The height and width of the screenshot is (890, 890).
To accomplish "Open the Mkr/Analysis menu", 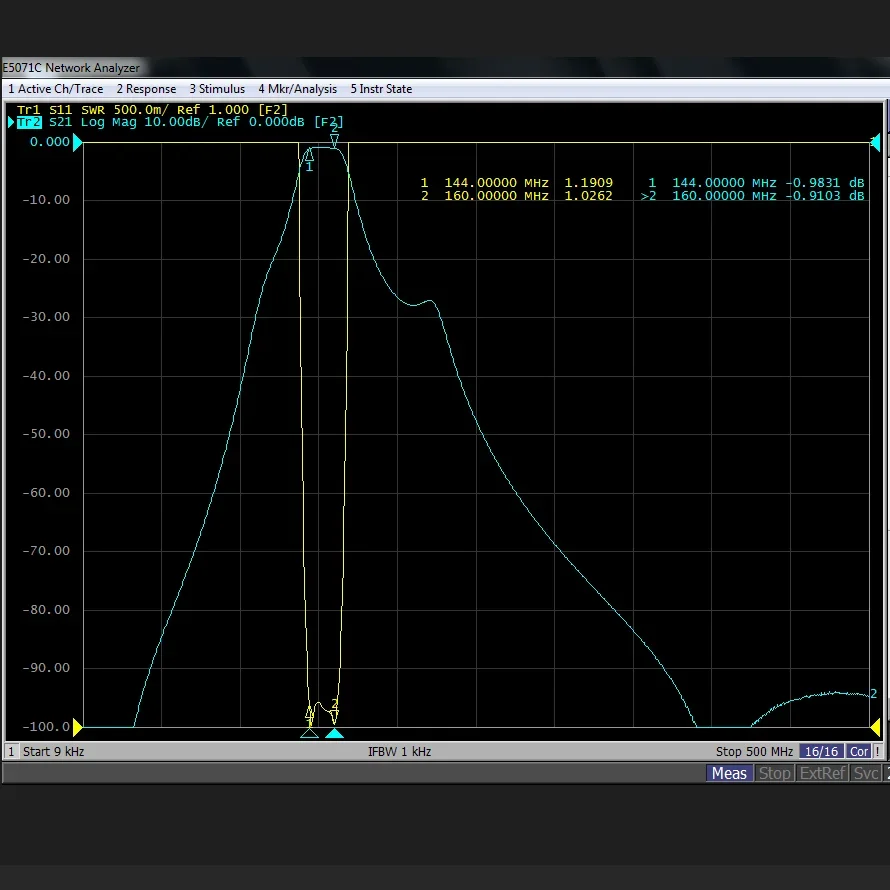I will 297,89.
